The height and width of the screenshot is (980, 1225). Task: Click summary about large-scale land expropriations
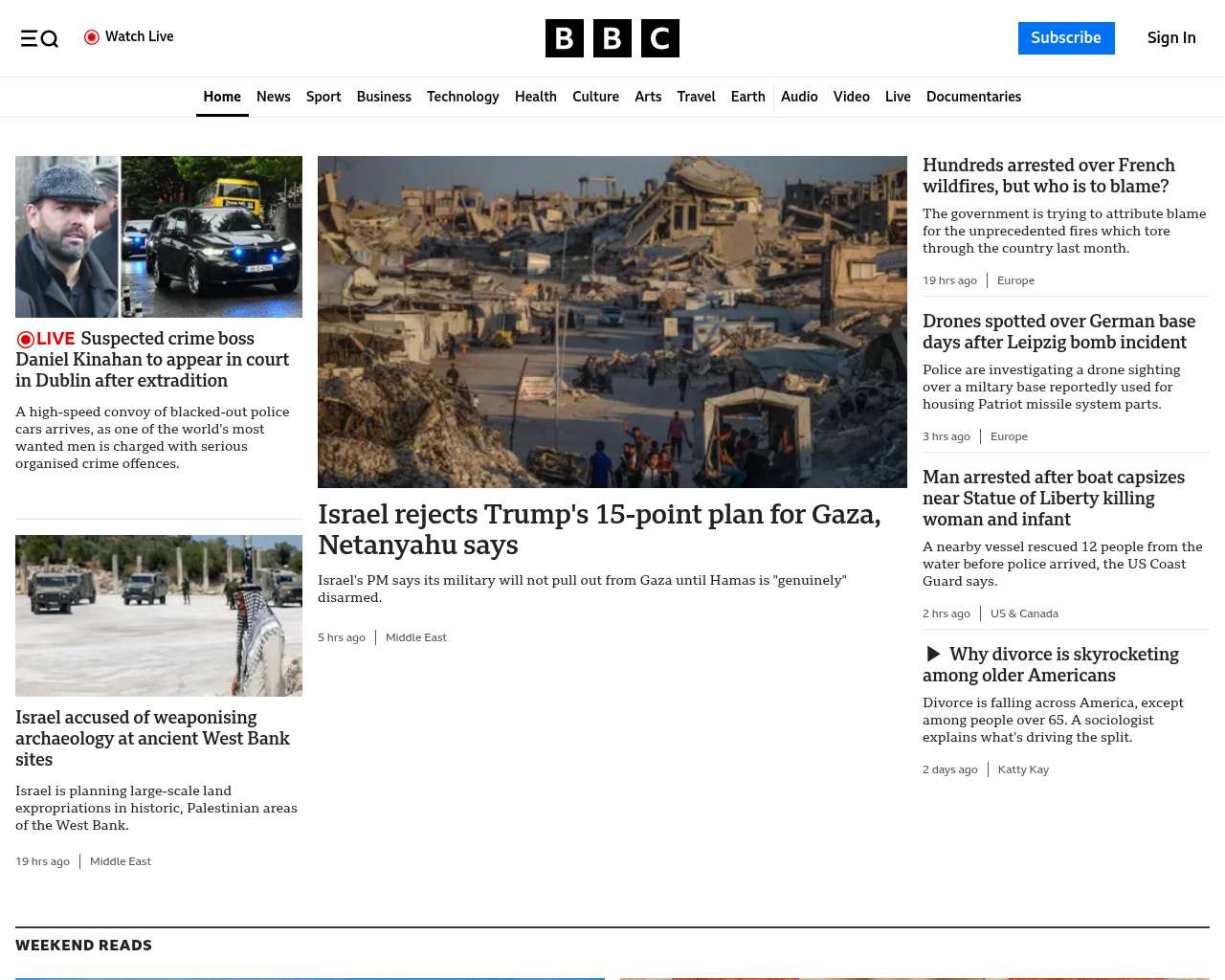[x=156, y=808]
